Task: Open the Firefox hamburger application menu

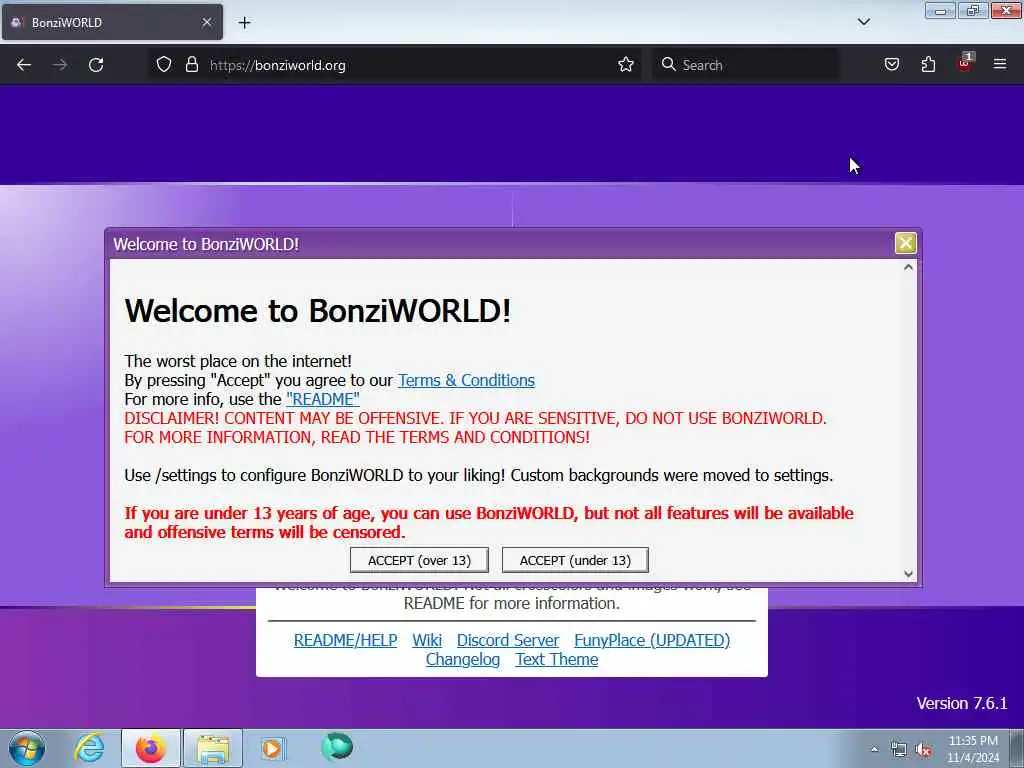Action: (1000, 64)
